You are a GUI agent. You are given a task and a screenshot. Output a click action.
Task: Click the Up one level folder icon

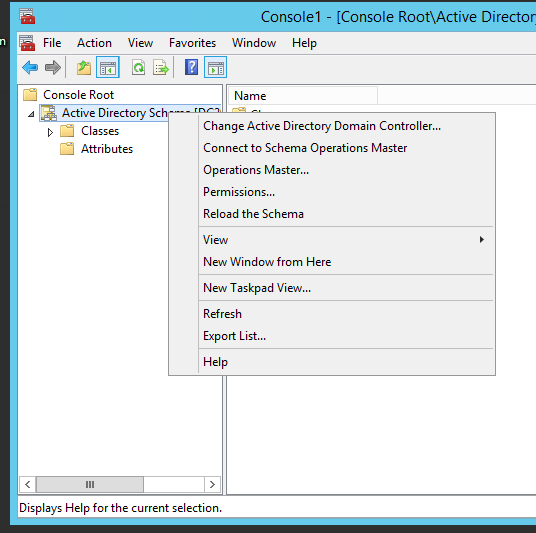[84, 67]
